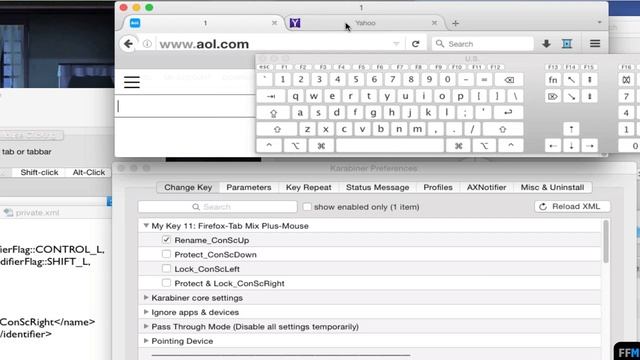Expand Ignore apps & devices
Screen dimensions: 640x360
[146, 312]
